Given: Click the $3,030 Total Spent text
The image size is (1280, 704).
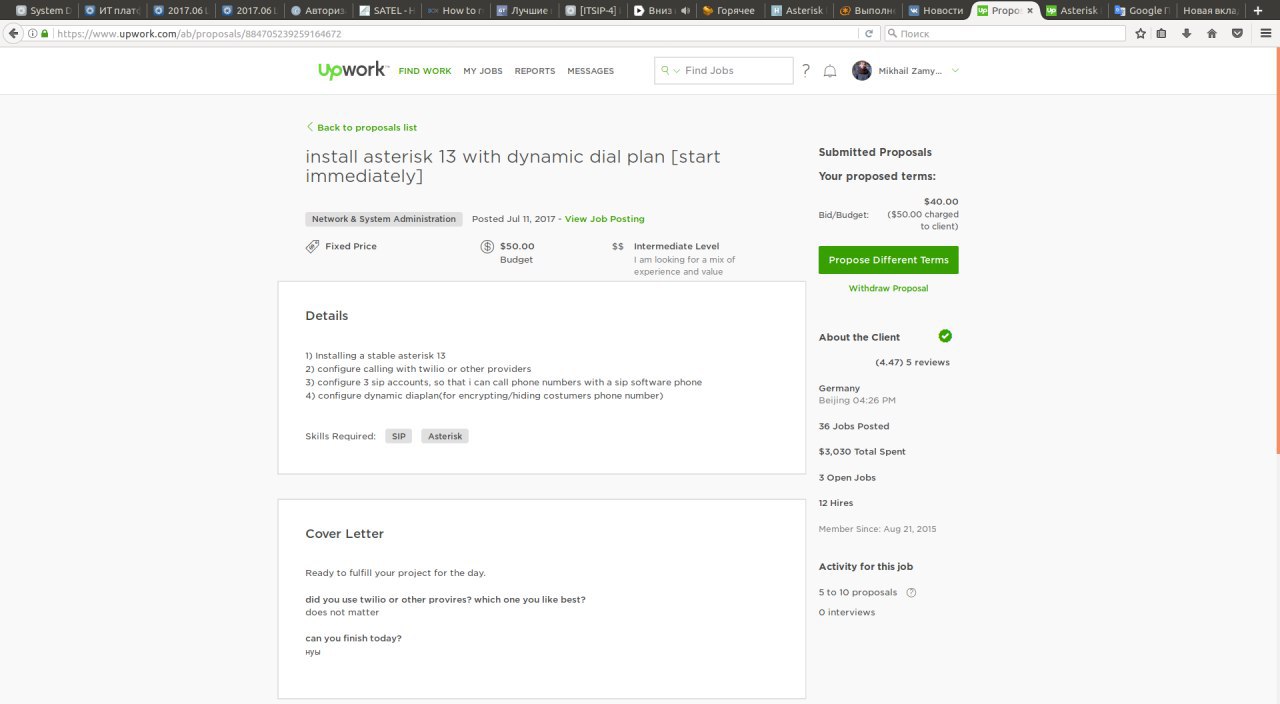Looking at the screenshot, I should coord(862,452).
